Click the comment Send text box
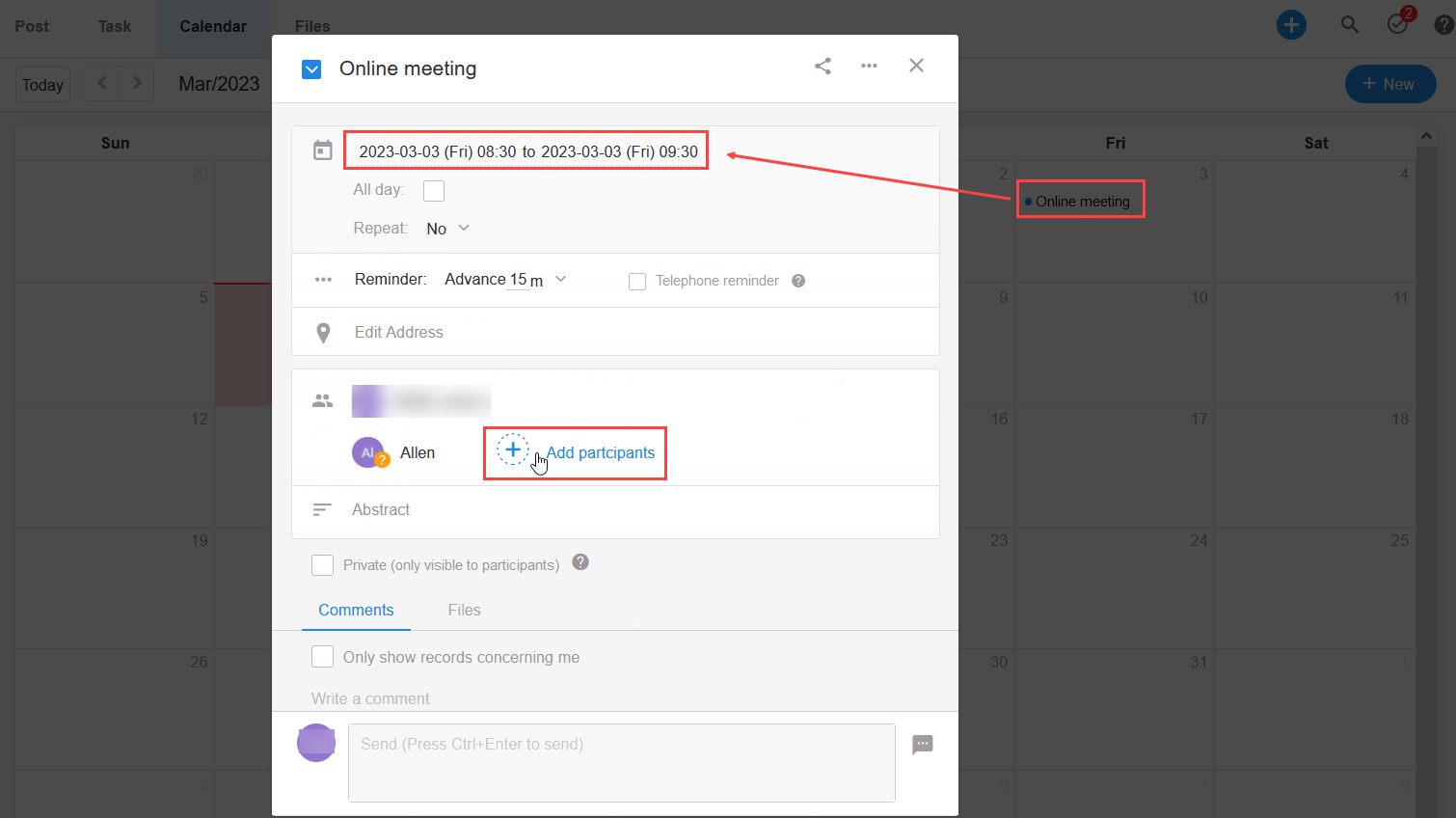Screen dimensions: 1456x818 (x=622, y=763)
